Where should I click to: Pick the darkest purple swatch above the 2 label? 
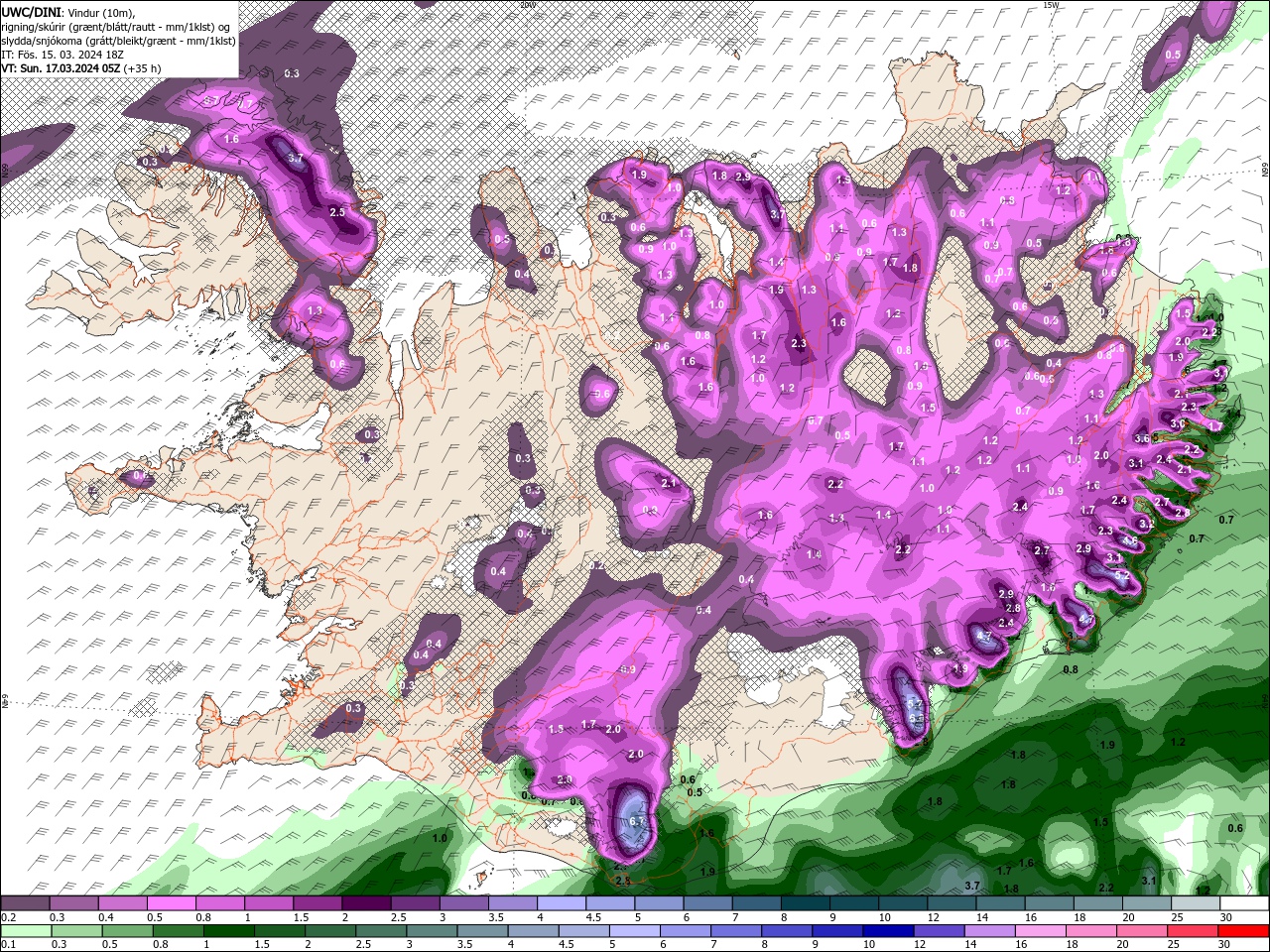point(365,902)
